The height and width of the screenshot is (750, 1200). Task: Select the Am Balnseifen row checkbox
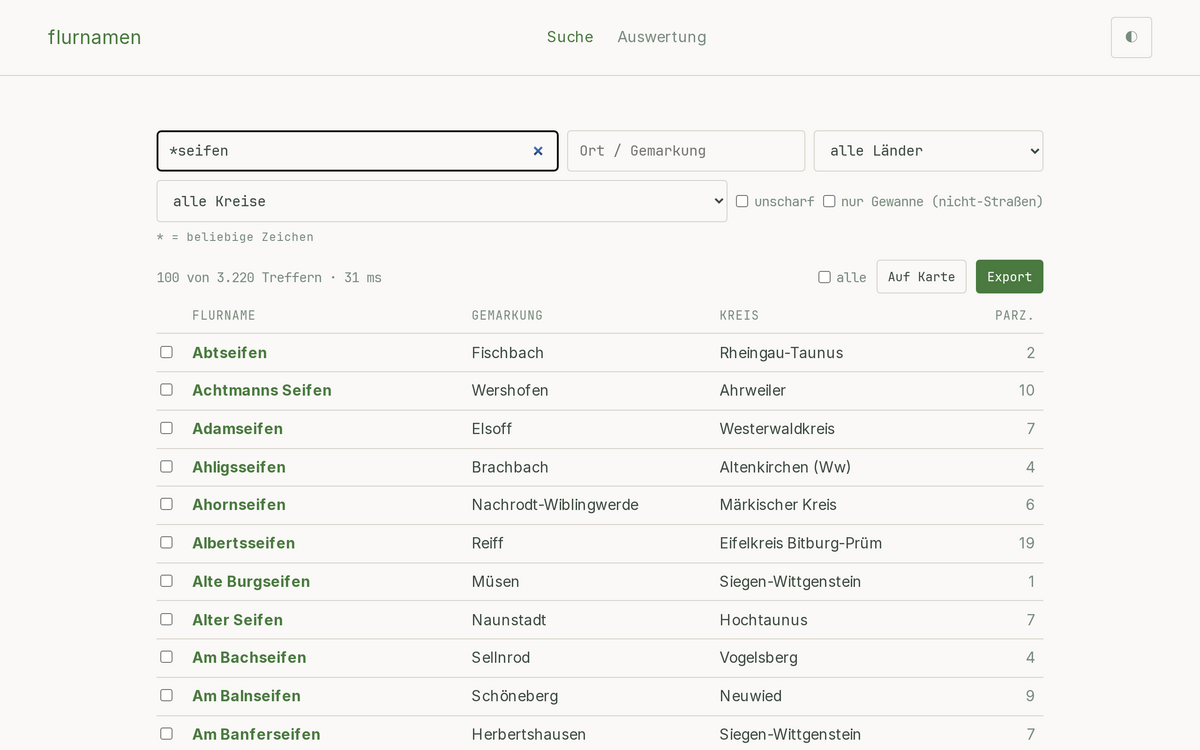(166, 695)
